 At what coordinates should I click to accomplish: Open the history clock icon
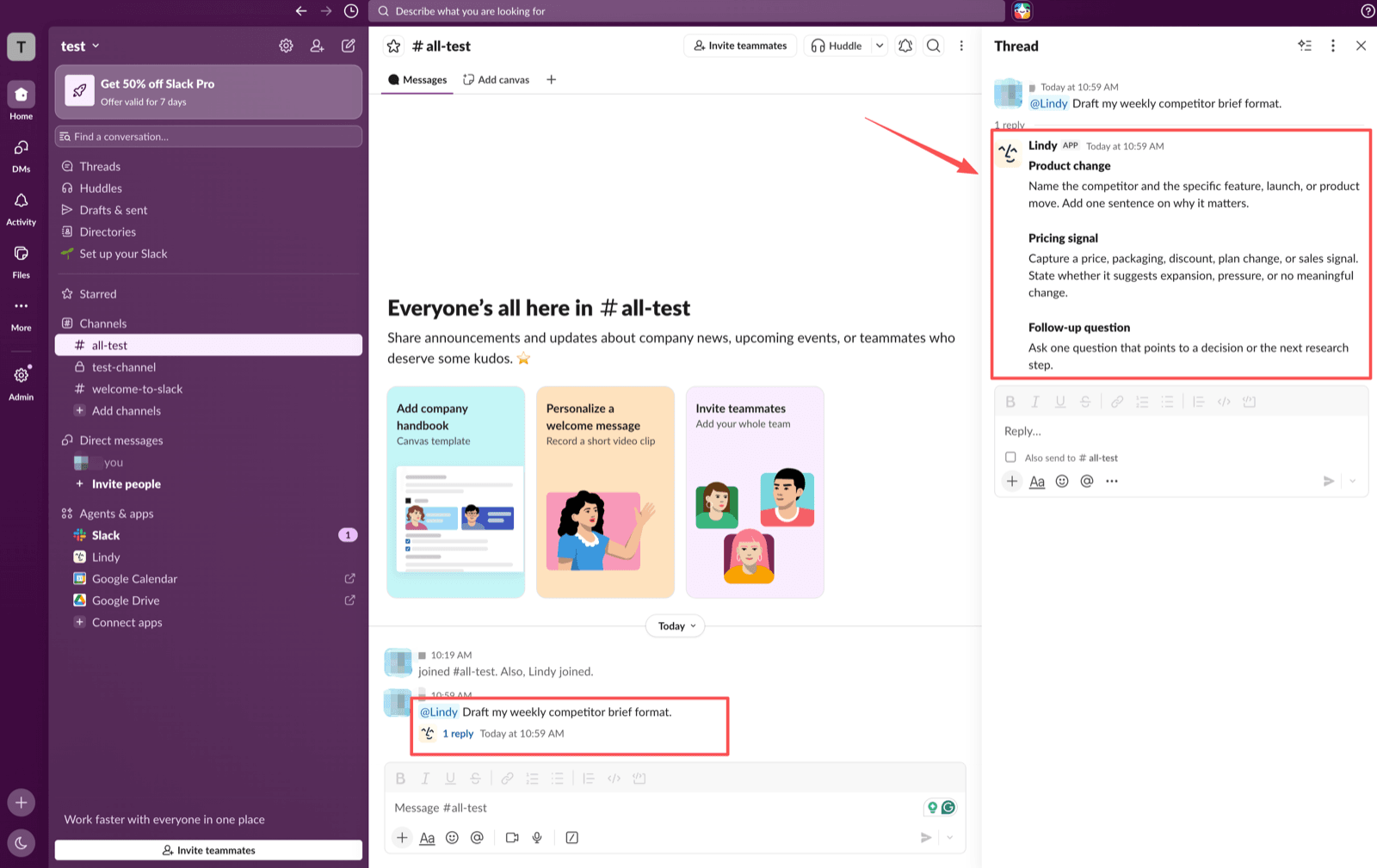[x=351, y=11]
